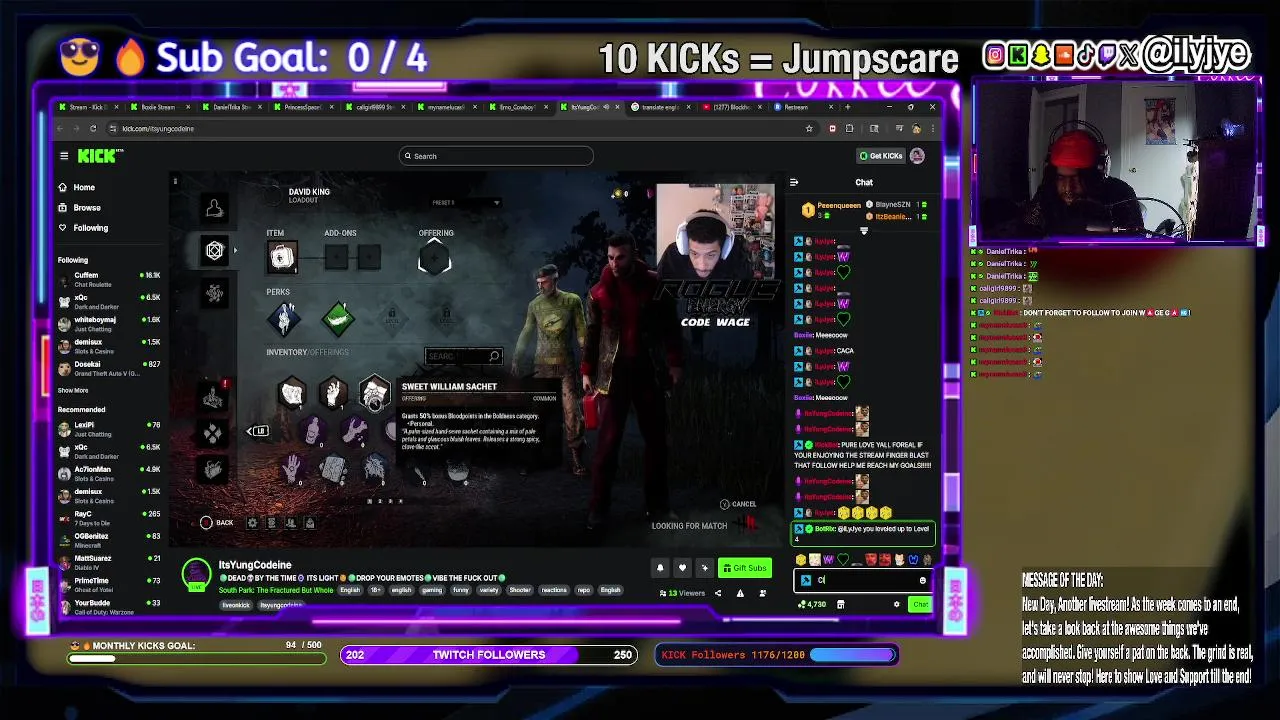Image resolution: width=1280 pixels, height=720 pixels.
Task: Select the medkit item slot
Action: [282, 258]
